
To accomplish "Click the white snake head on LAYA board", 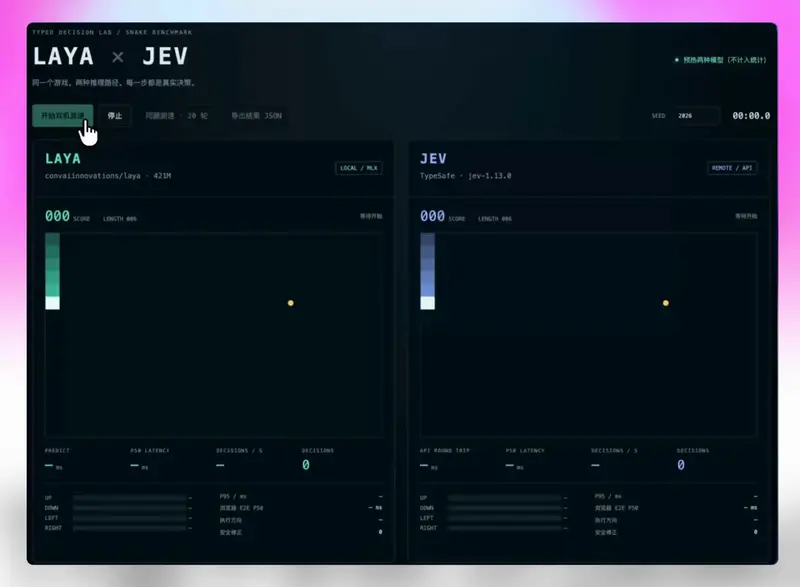I will pos(53,303).
